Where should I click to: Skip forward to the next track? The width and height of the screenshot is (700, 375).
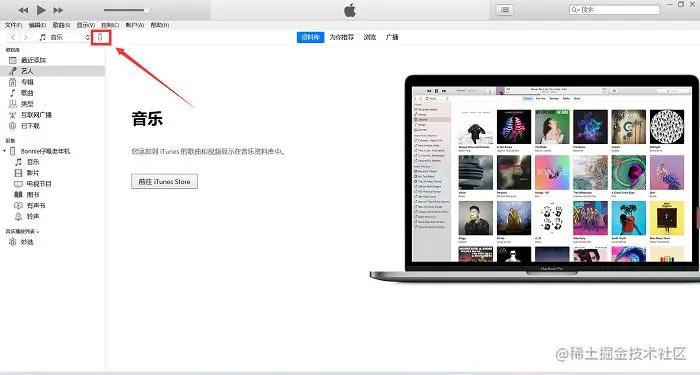point(58,10)
